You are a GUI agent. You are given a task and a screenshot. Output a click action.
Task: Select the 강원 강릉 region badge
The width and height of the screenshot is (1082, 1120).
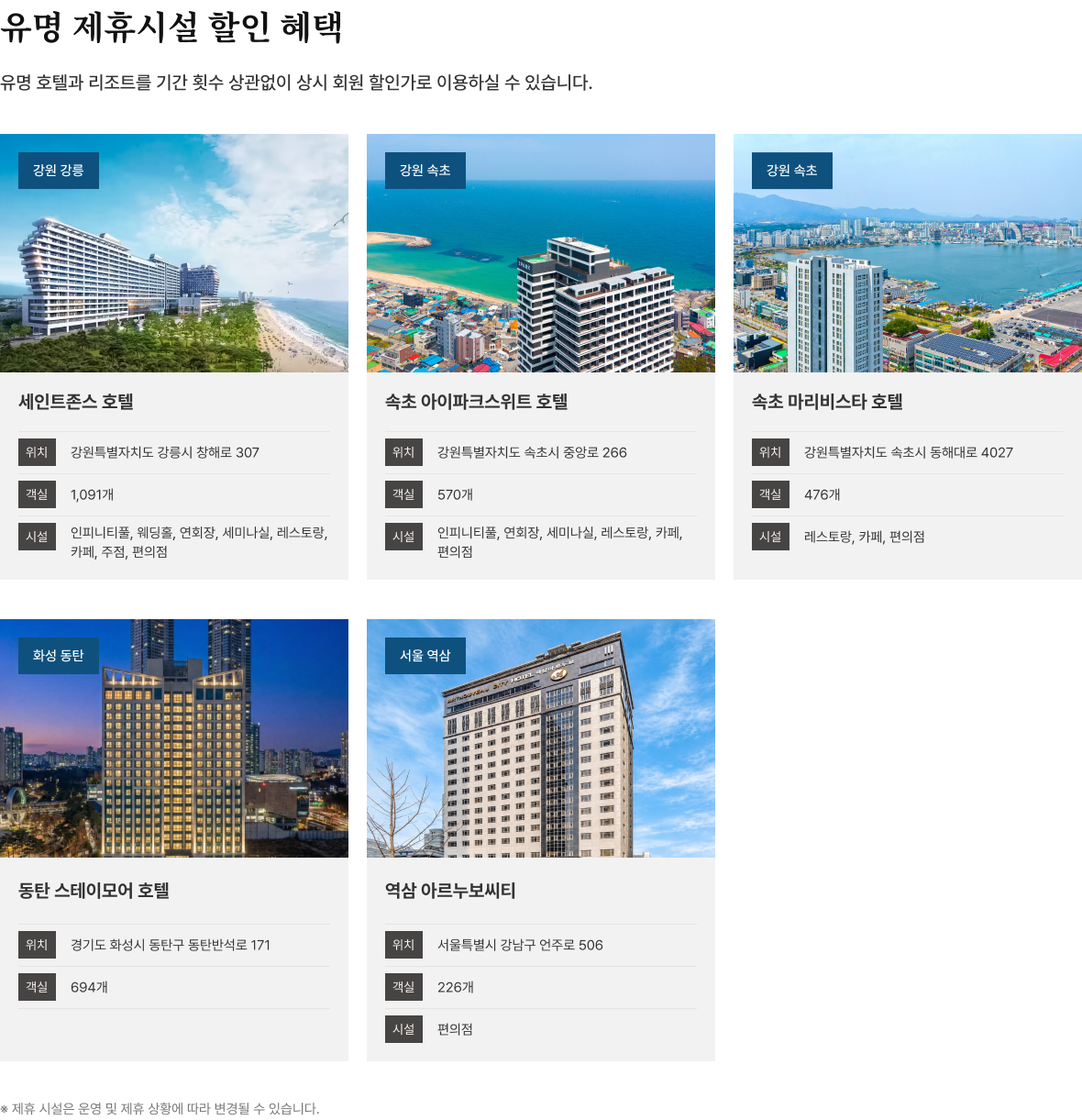(x=59, y=171)
